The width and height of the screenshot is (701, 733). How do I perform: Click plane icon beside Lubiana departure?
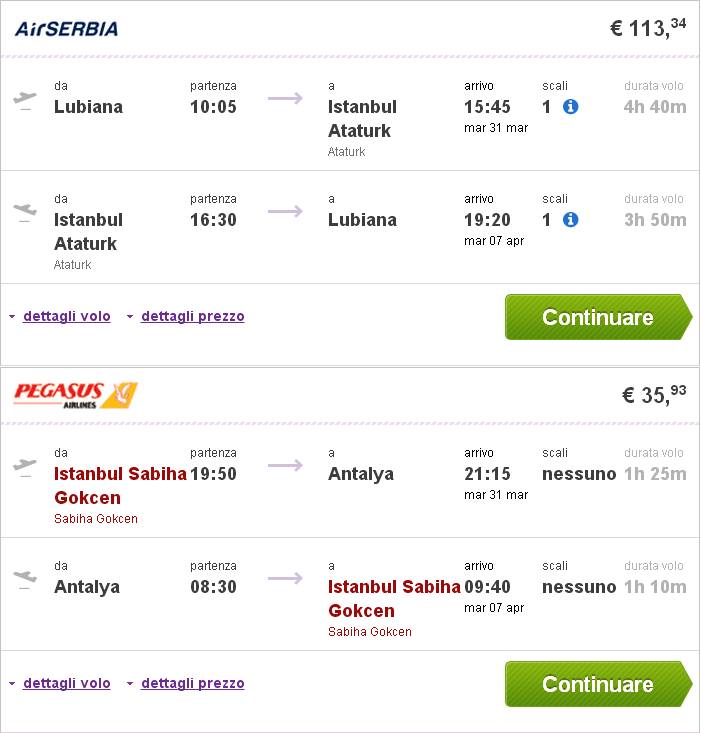pos(25,98)
